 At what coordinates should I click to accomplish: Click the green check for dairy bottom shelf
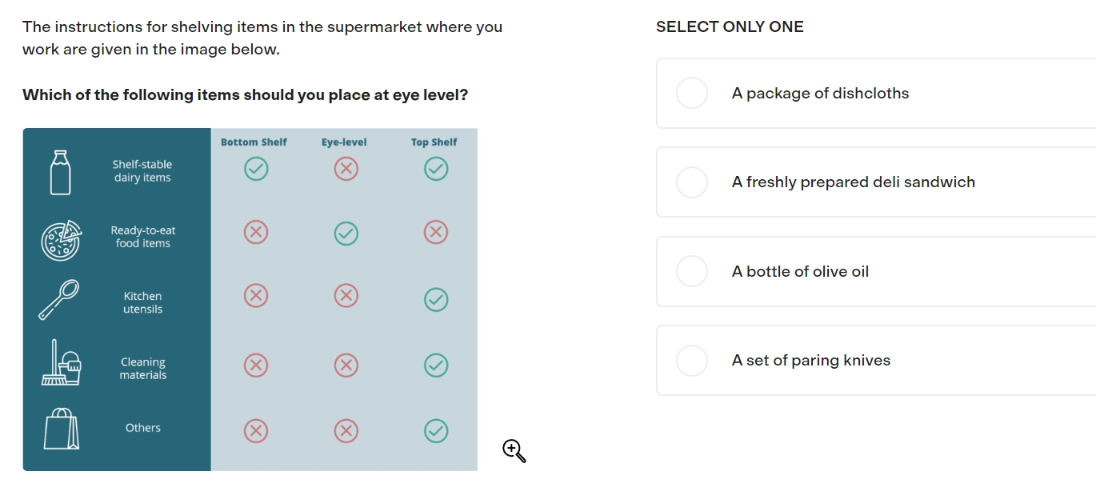tap(256, 168)
